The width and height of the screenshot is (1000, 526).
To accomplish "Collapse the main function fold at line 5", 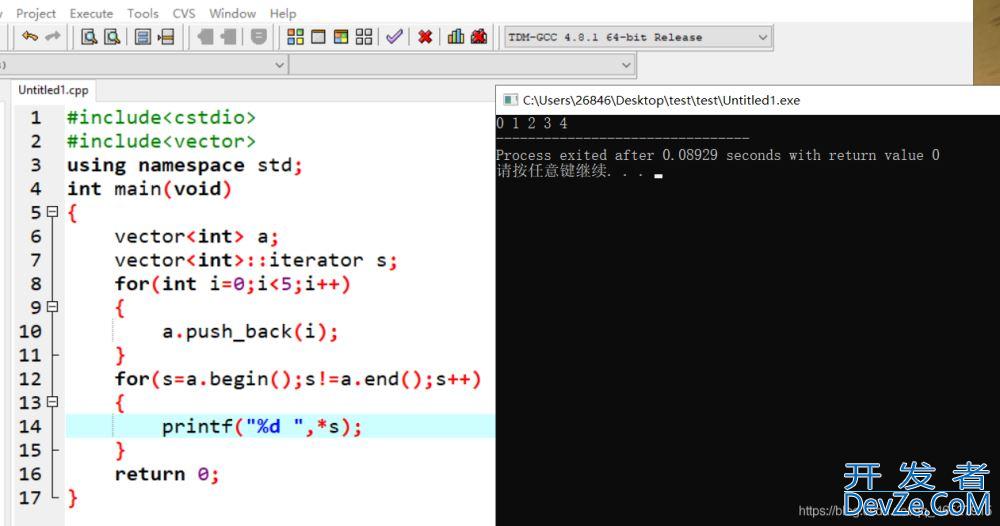I will click(x=52, y=212).
